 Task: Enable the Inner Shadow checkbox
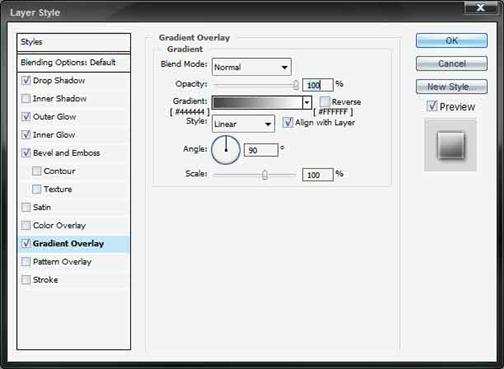point(26,99)
